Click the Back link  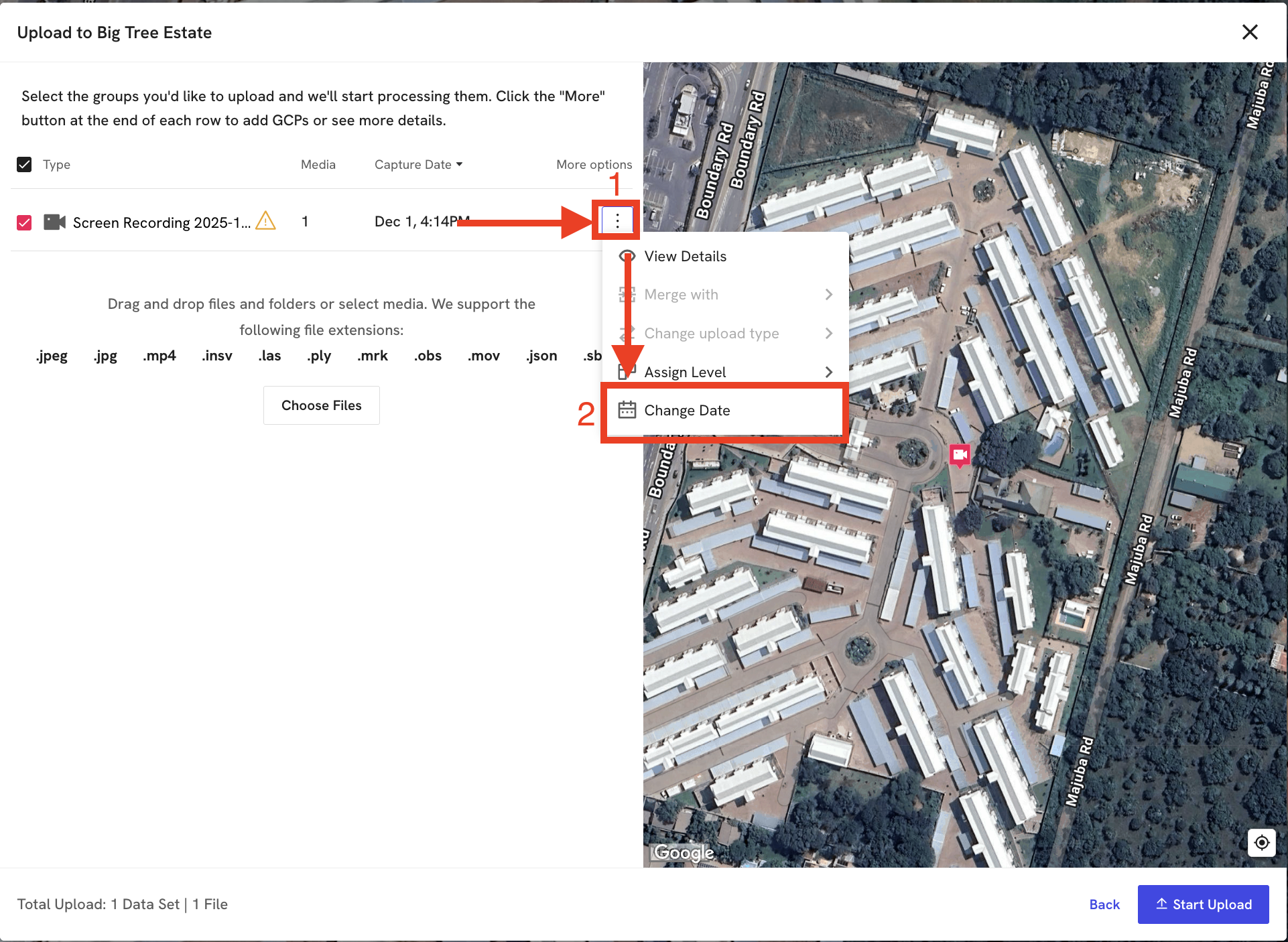click(1104, 904)
